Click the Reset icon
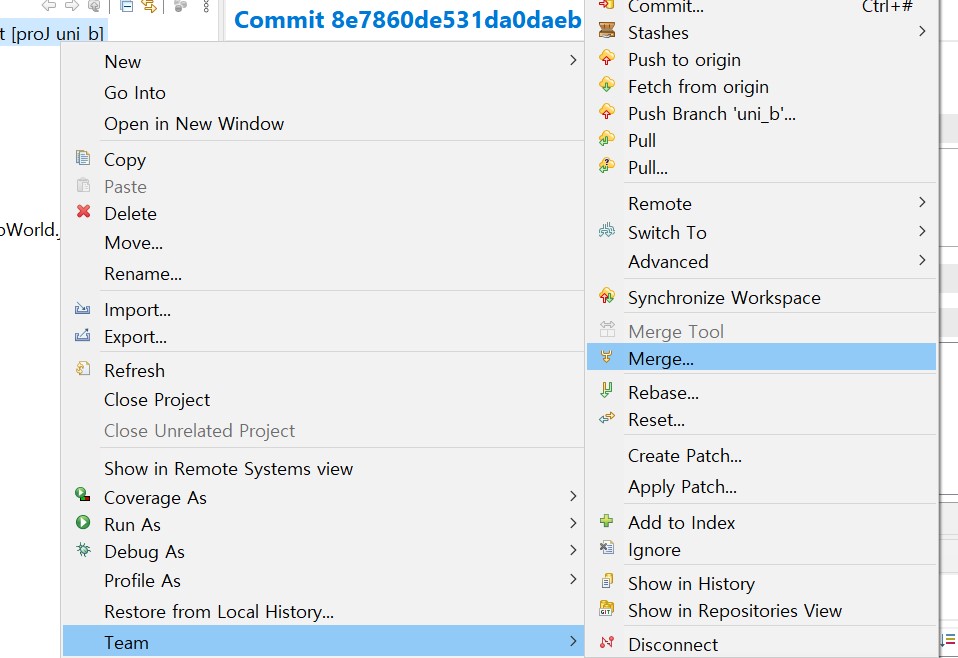 [607, 419]
